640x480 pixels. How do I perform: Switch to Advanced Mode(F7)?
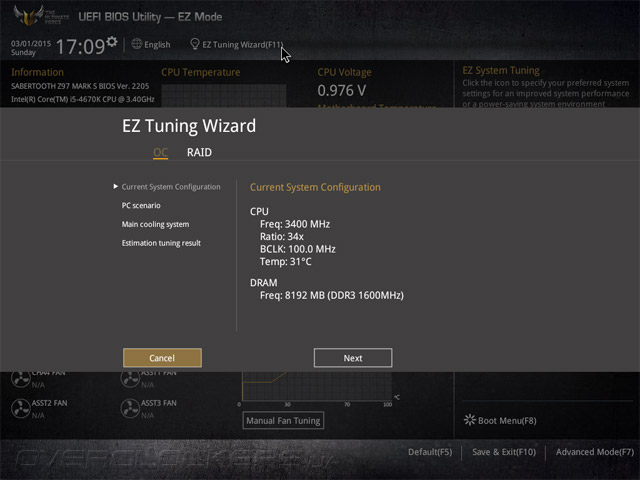point(595,452)
